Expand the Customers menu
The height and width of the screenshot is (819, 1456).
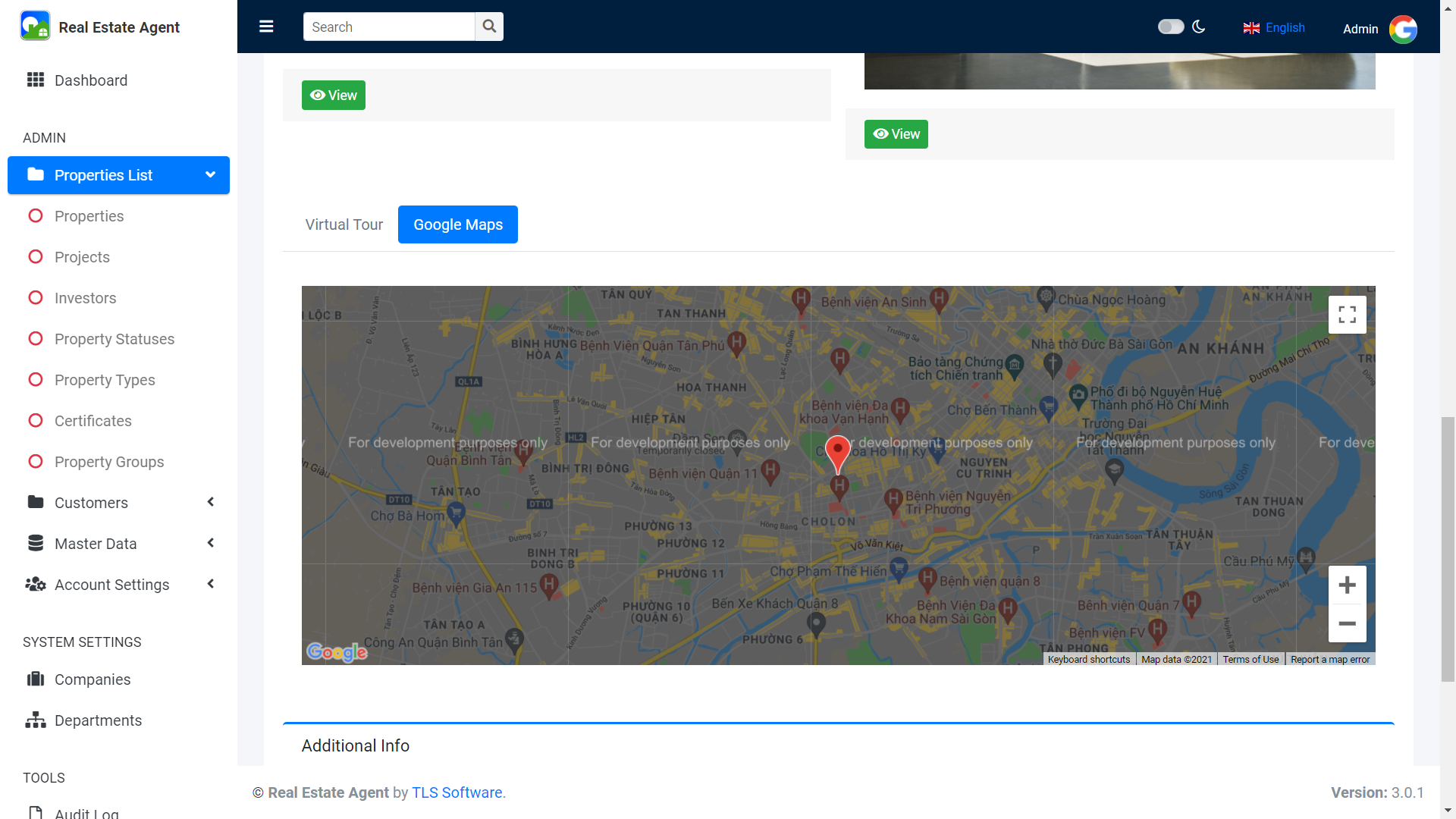[91, 503]
